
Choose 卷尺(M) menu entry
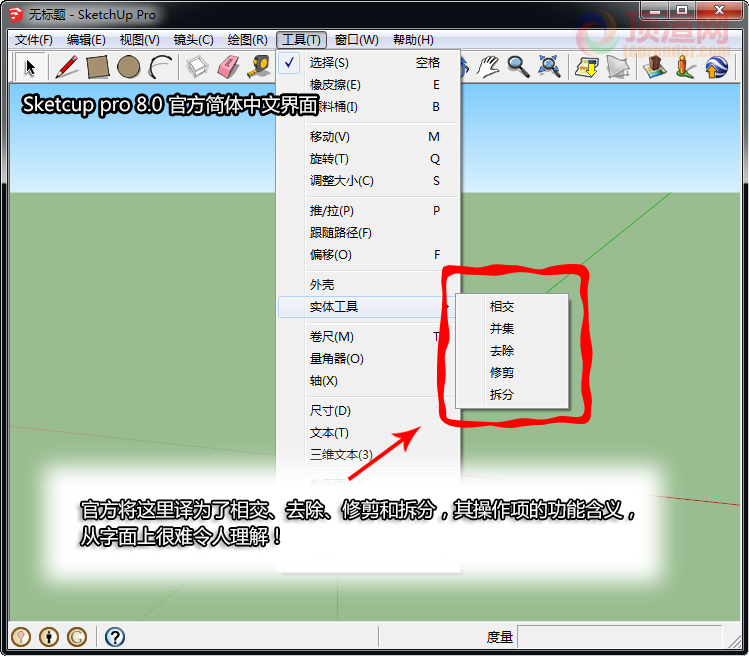click(368, 337)
